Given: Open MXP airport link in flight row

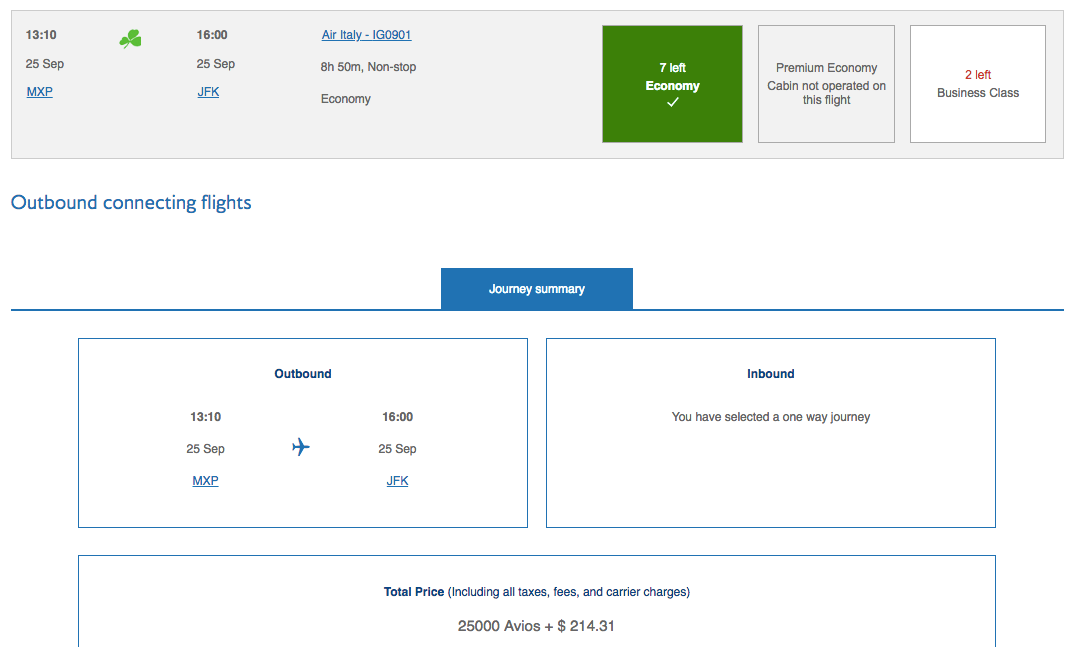Looking at the screenshot, I should (40, 92).
